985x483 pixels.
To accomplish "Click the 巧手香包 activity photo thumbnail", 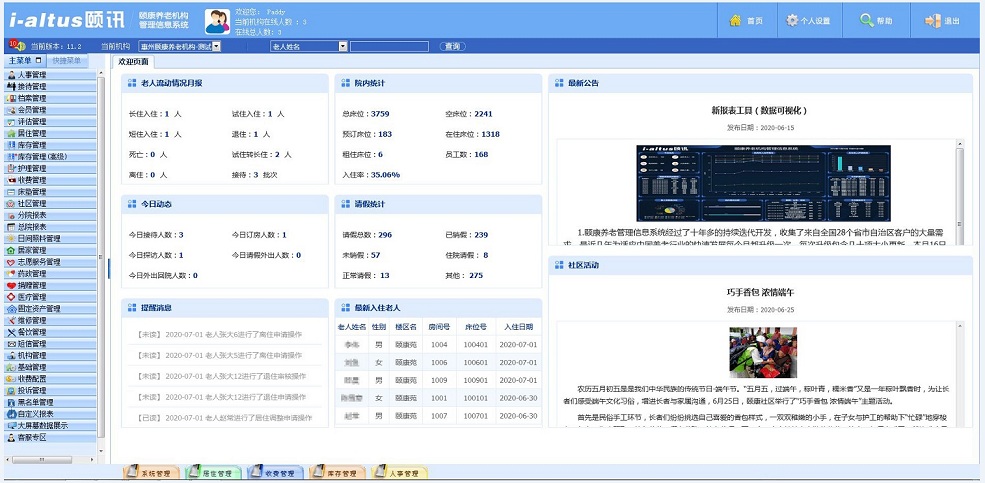I will pyautogui.click(x=762, y=352).
